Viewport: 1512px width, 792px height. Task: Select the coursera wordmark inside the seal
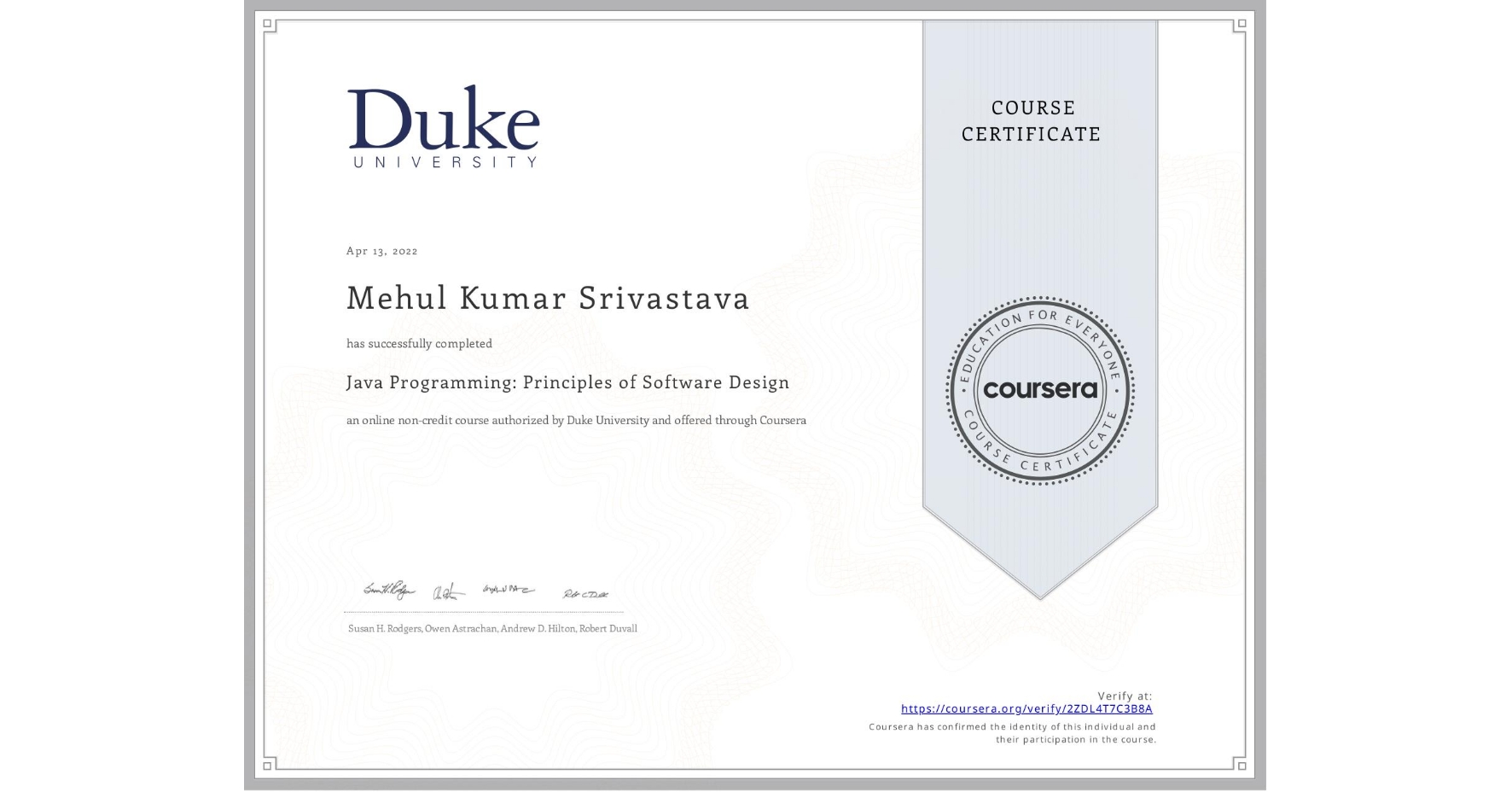[x=1039, y=391]
